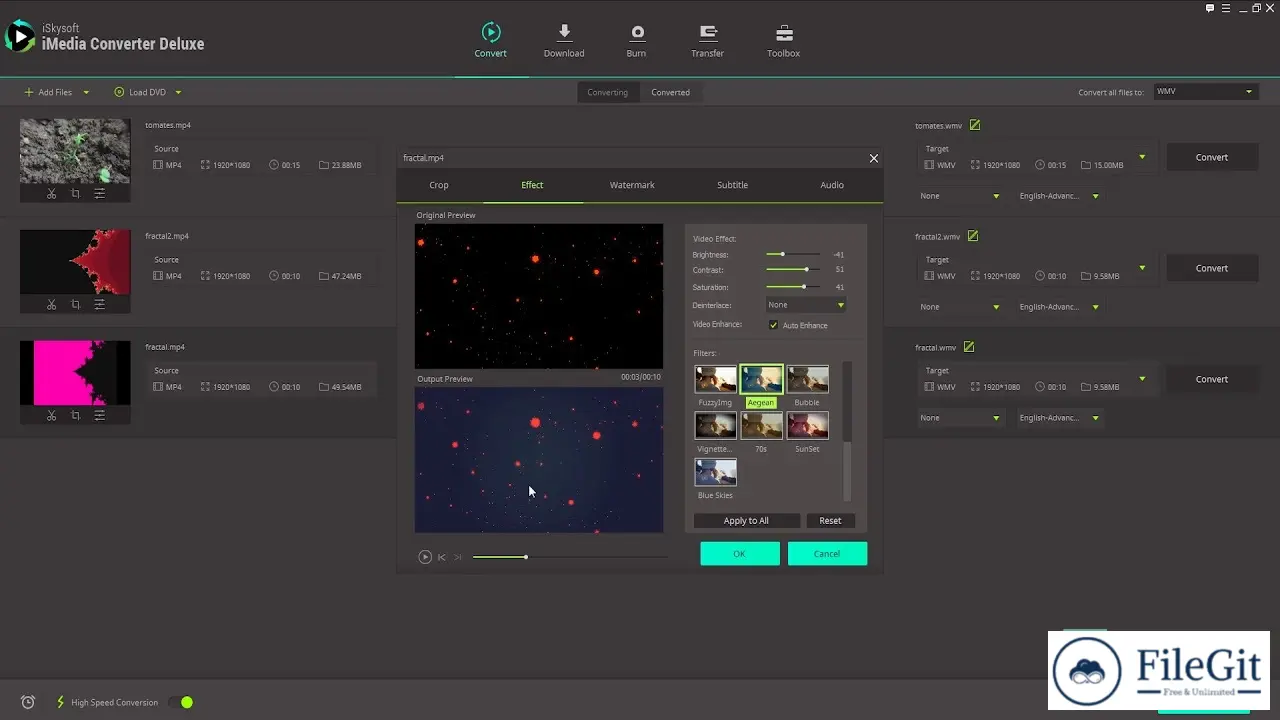The image size is (1280, 720).
Task: Switch to the Crop tab
Action: [439, 185]
